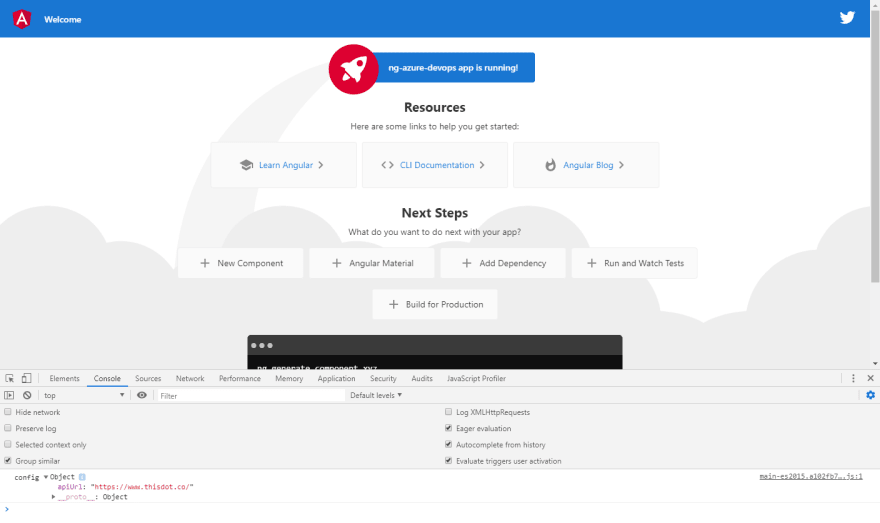Image resolution: width=880 pixels, height=523 pixels.
Task: Click the flame icon beside Angular Blog
Action: pos(551,165)
